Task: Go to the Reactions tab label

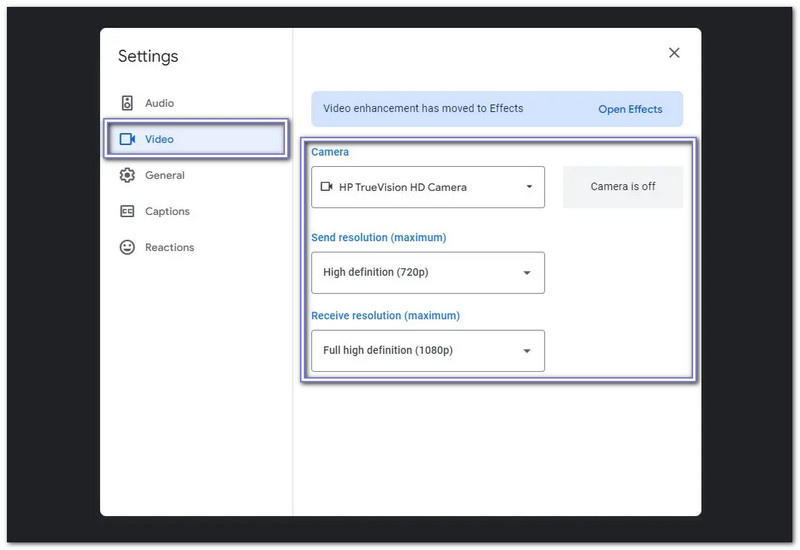Action: pyautogui.click(x=169, y=247)
